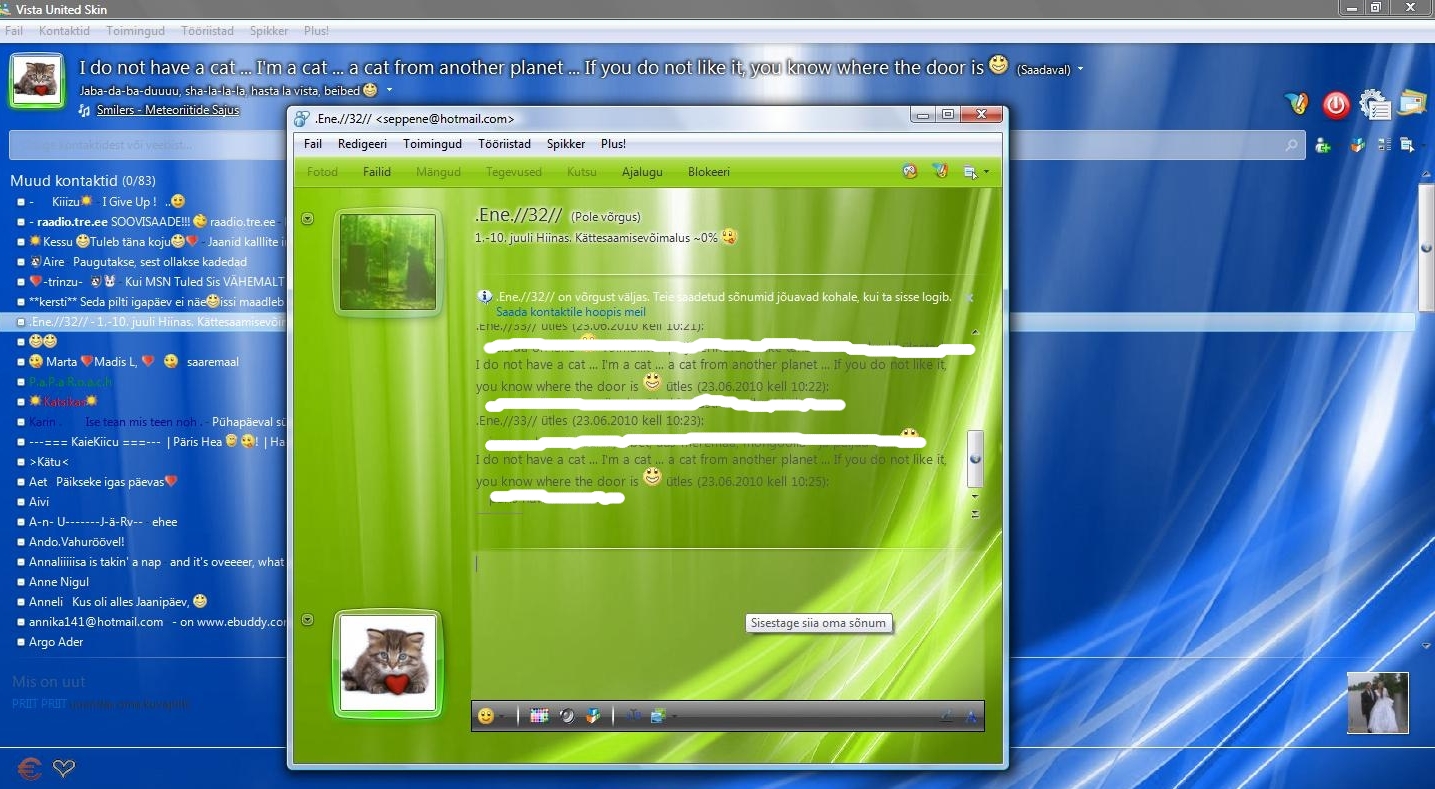Click the red power button icon
Image resolution: width=1435 pixels, height=789 pixels.
(1336, 104)
